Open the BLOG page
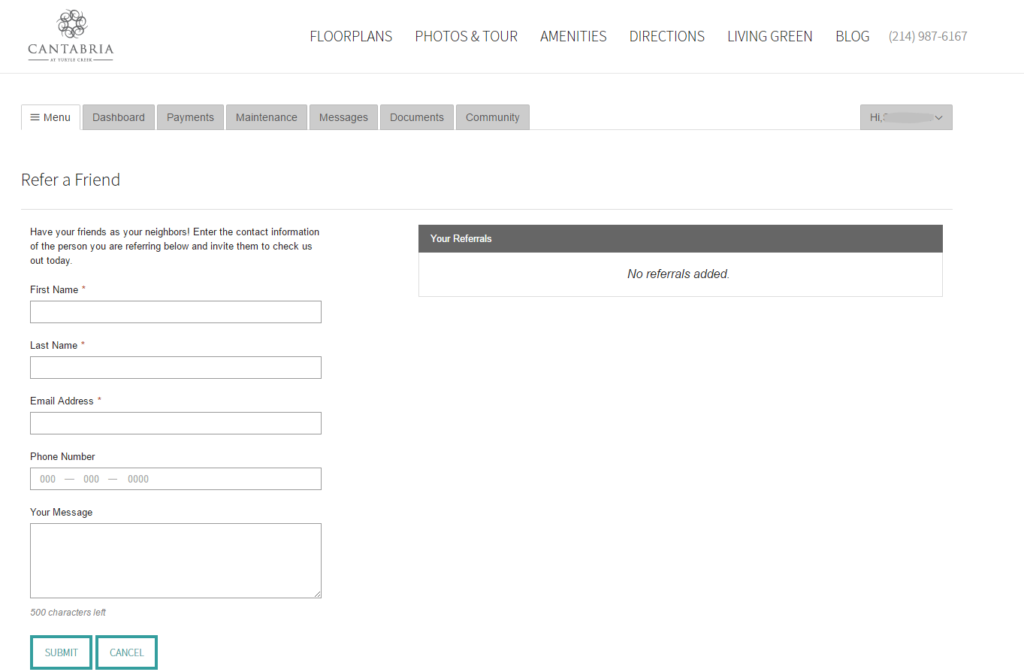 click(x=852, y=36)
